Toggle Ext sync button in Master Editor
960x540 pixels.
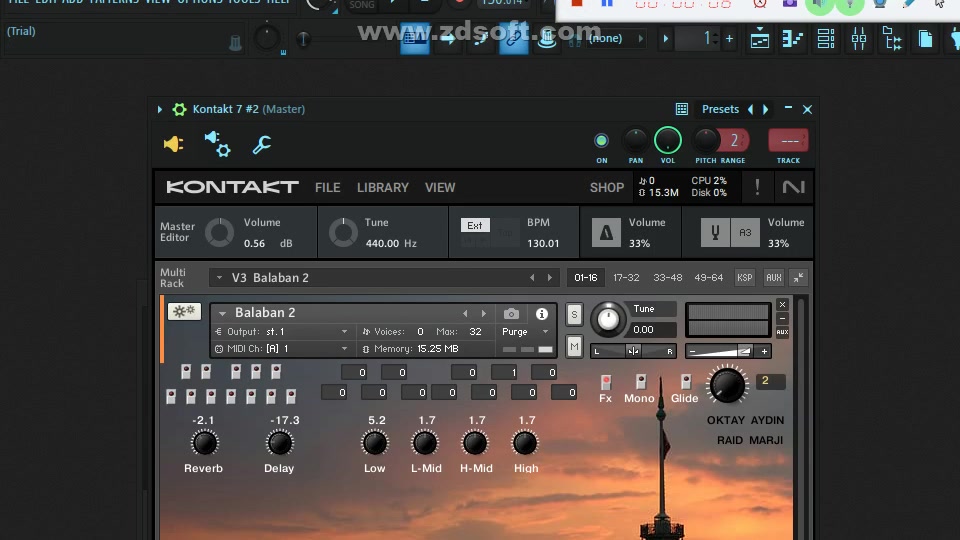[x=474, y=225]
